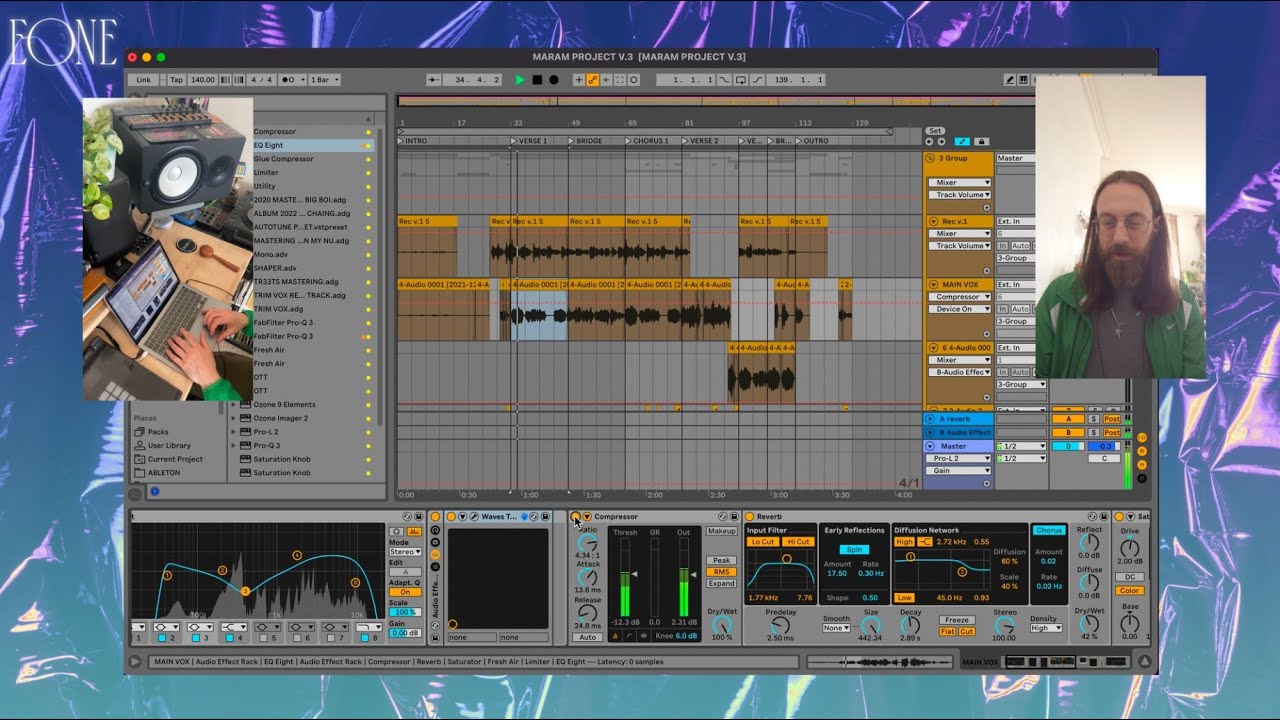Viewport: 1280px width, 720px height.
Task: Adjust the Reverb Decay knob
Action: click(910, 625)
